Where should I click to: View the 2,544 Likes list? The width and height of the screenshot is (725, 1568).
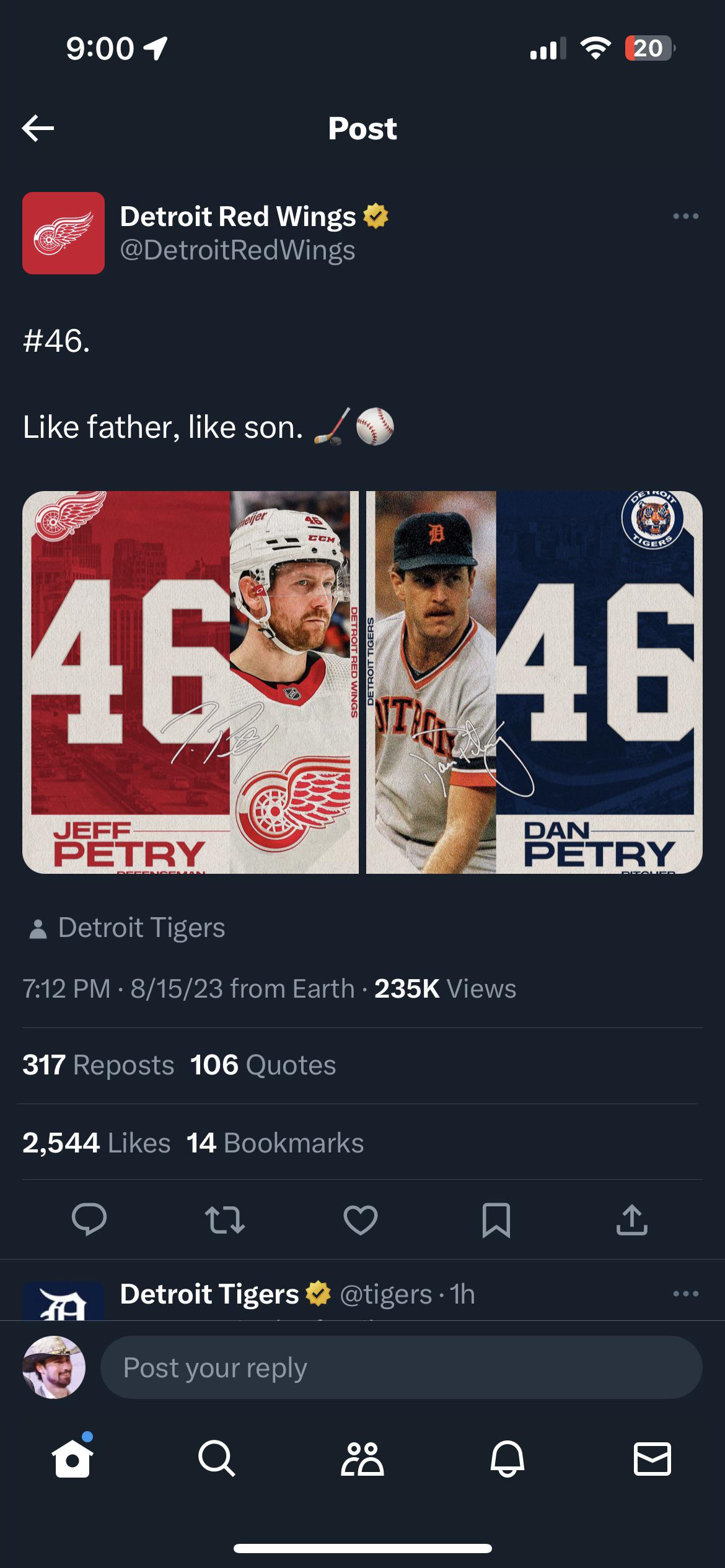[97, 1143]
